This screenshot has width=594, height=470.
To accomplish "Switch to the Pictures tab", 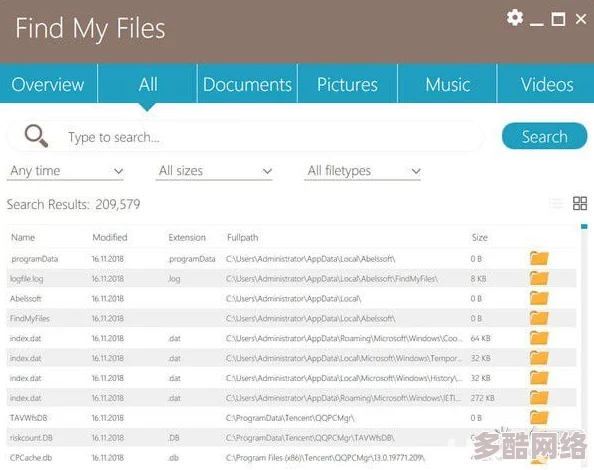I will pyautogui.click(x=347, y=84).
